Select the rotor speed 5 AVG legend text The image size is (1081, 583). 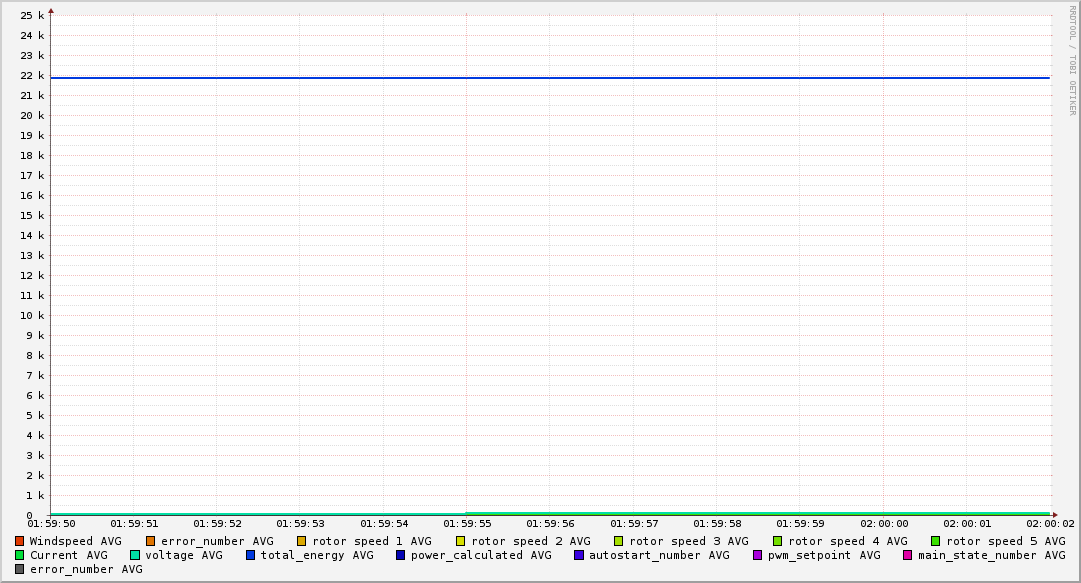pos(1005,541)
